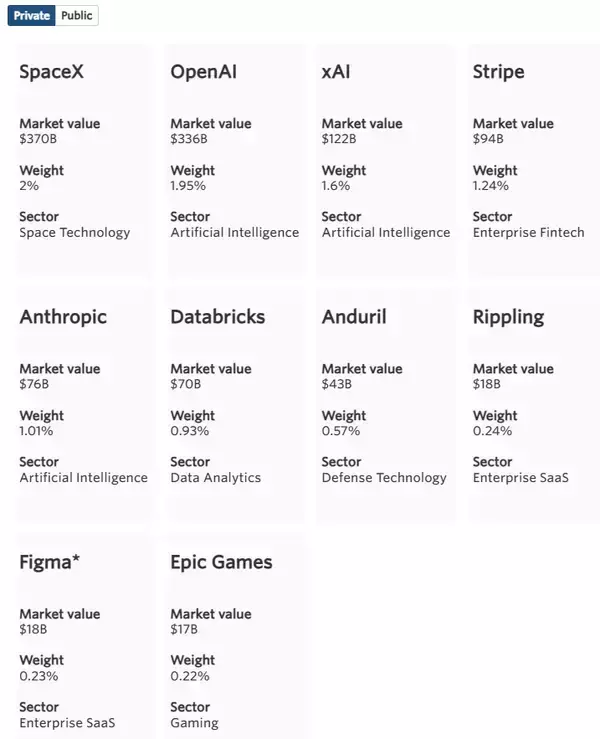Select the OpenAI card heading
The image size is (600, 739).
tap(204, 72)
